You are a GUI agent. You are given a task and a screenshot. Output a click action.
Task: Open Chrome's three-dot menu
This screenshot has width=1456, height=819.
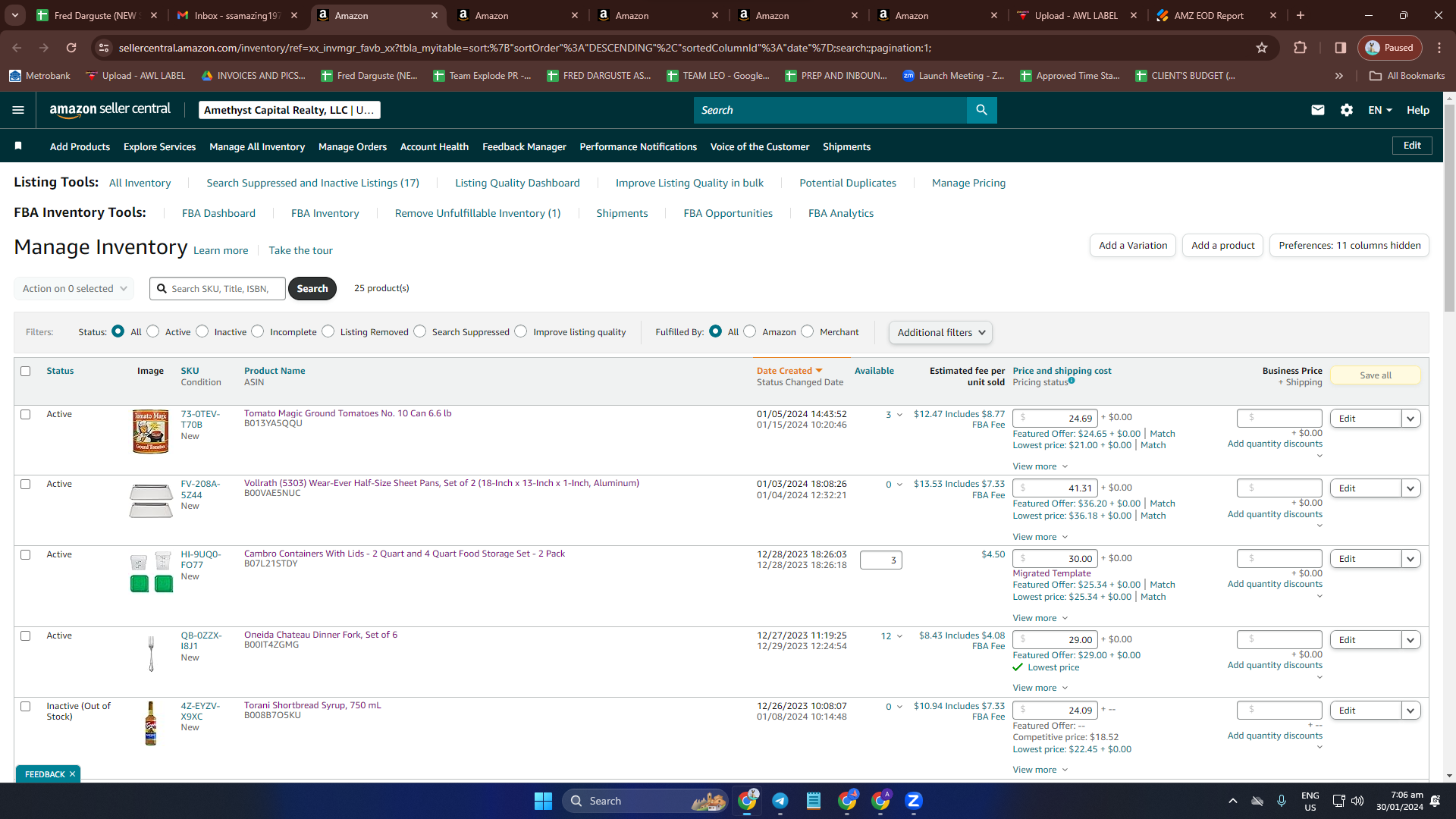point(1439,48)
